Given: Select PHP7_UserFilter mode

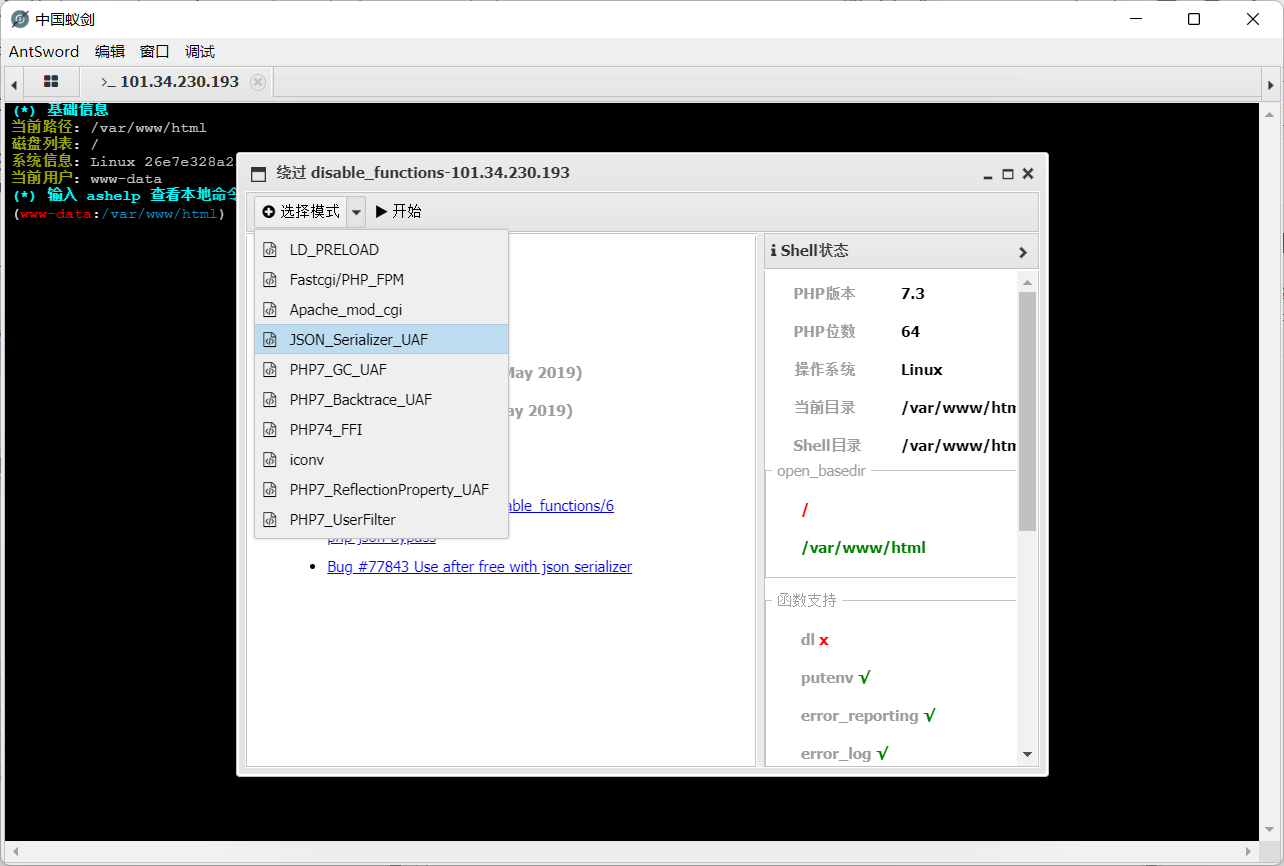Looking at the screenshot, I should pos(381,520).
